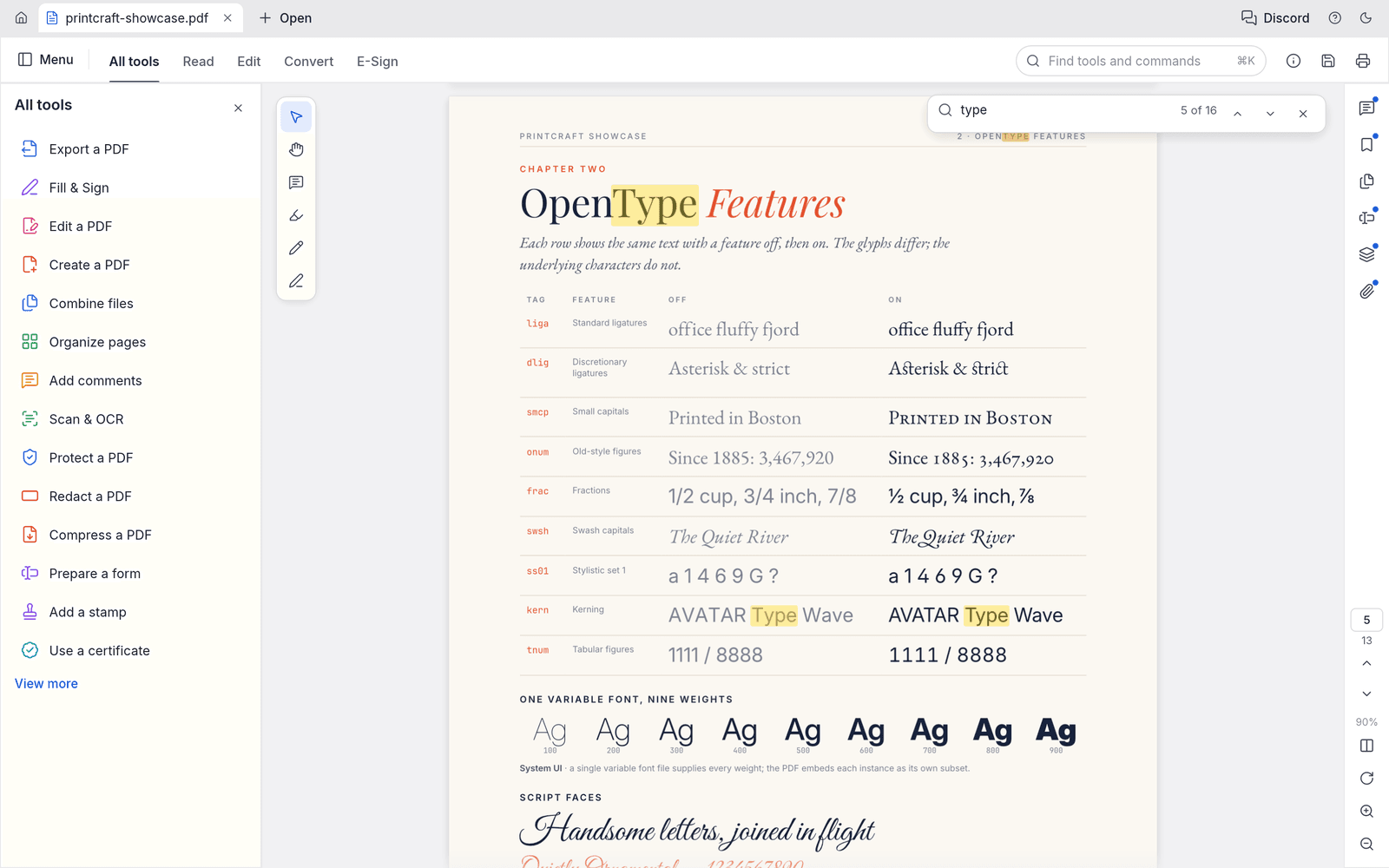Go to previous search match
The image size is (1389, 868).
tap(1238, 114)
